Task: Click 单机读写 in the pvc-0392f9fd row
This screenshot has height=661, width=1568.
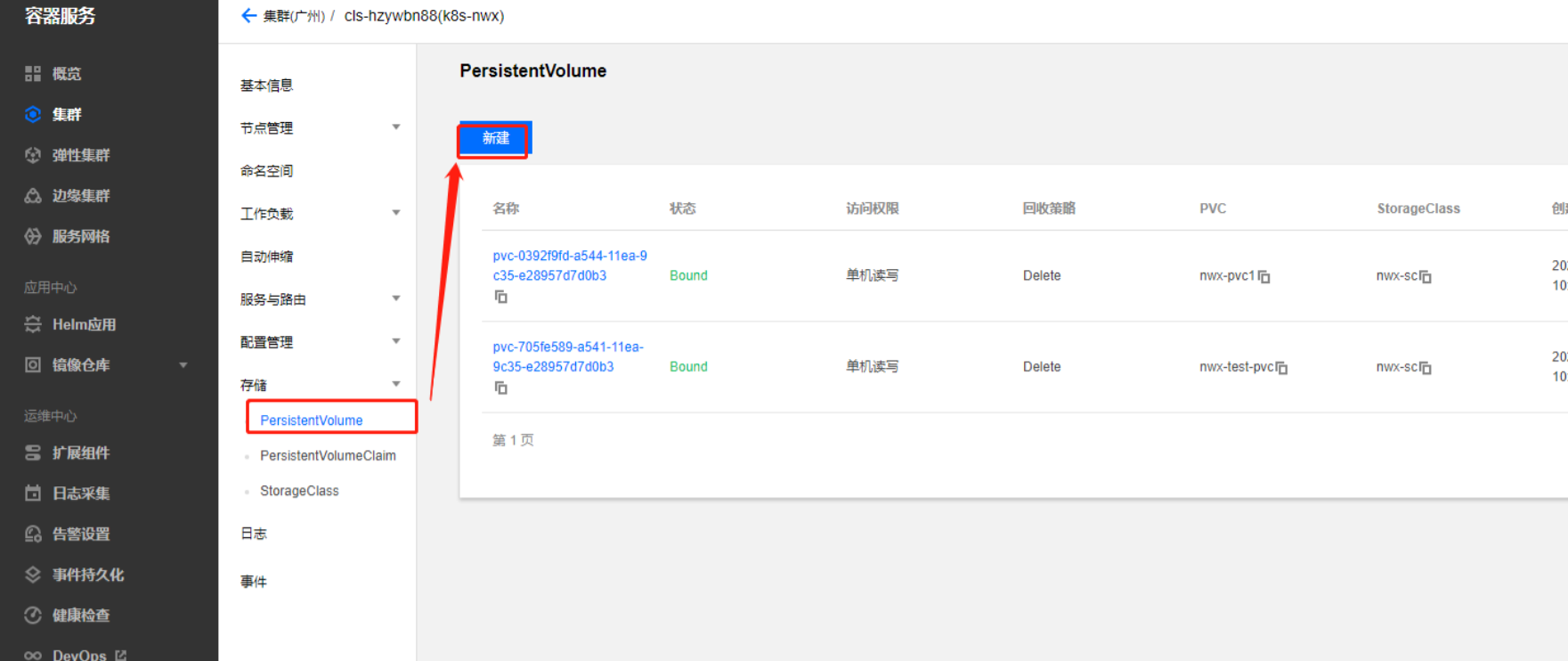Action: (x=872, y=275)
